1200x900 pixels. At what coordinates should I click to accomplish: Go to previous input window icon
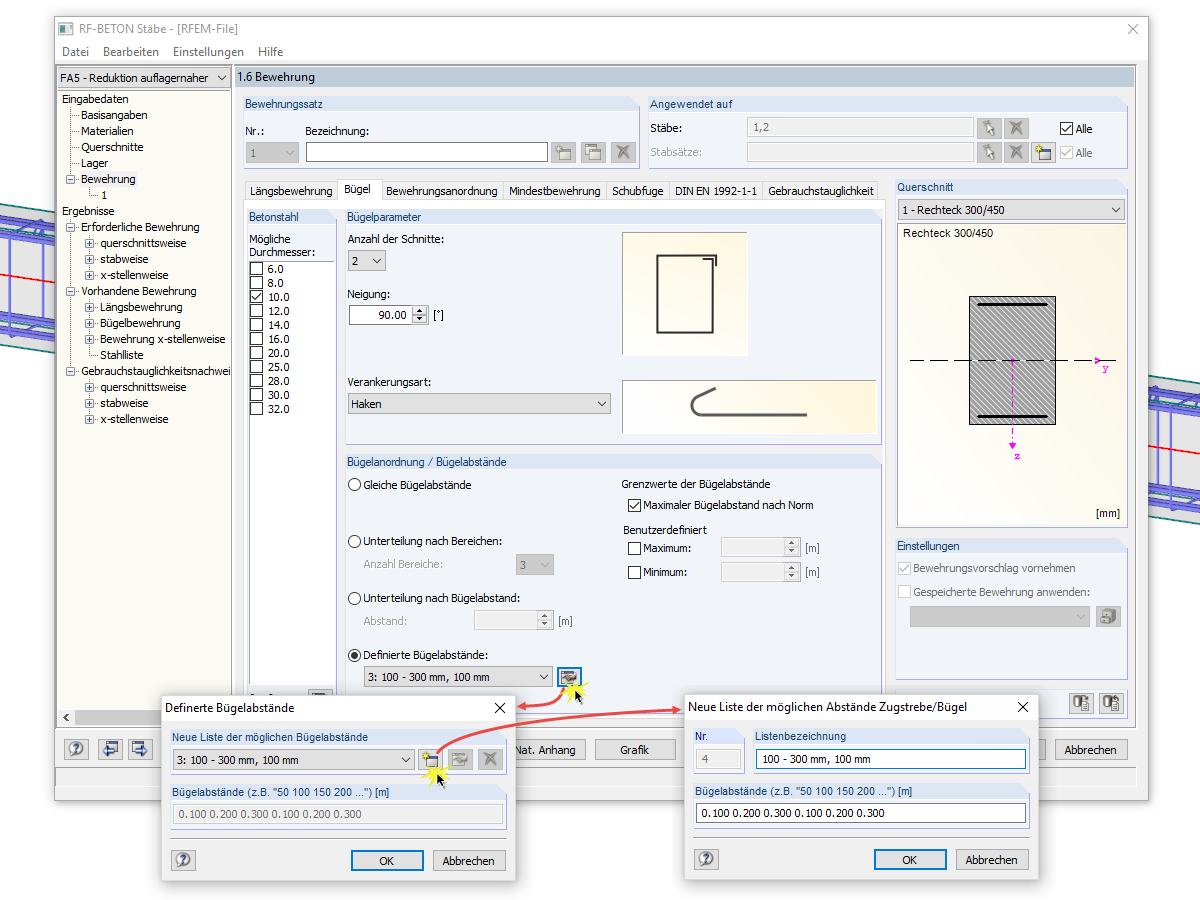coord(110,749)
